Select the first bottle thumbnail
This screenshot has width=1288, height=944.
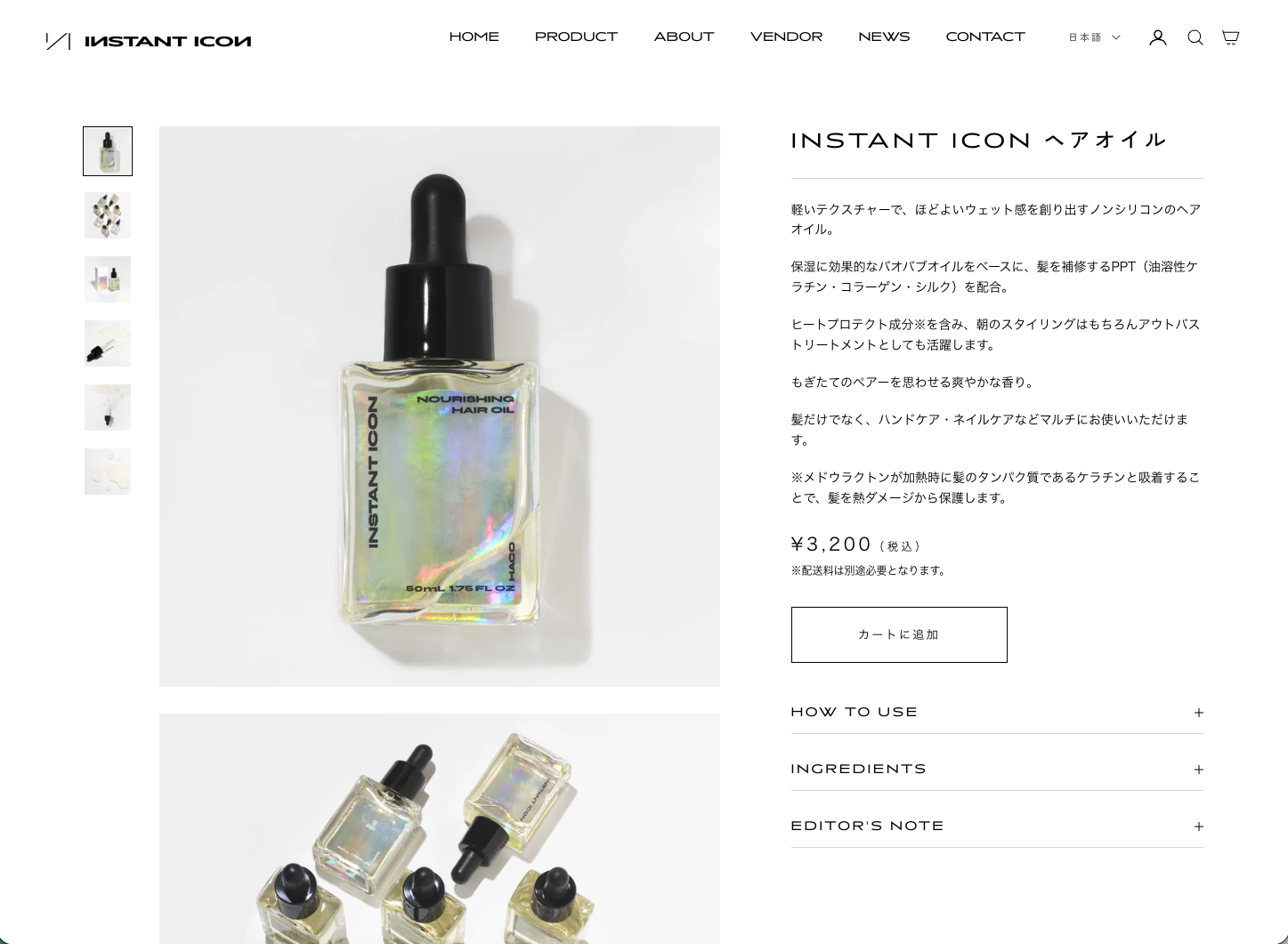pos(108,151)
